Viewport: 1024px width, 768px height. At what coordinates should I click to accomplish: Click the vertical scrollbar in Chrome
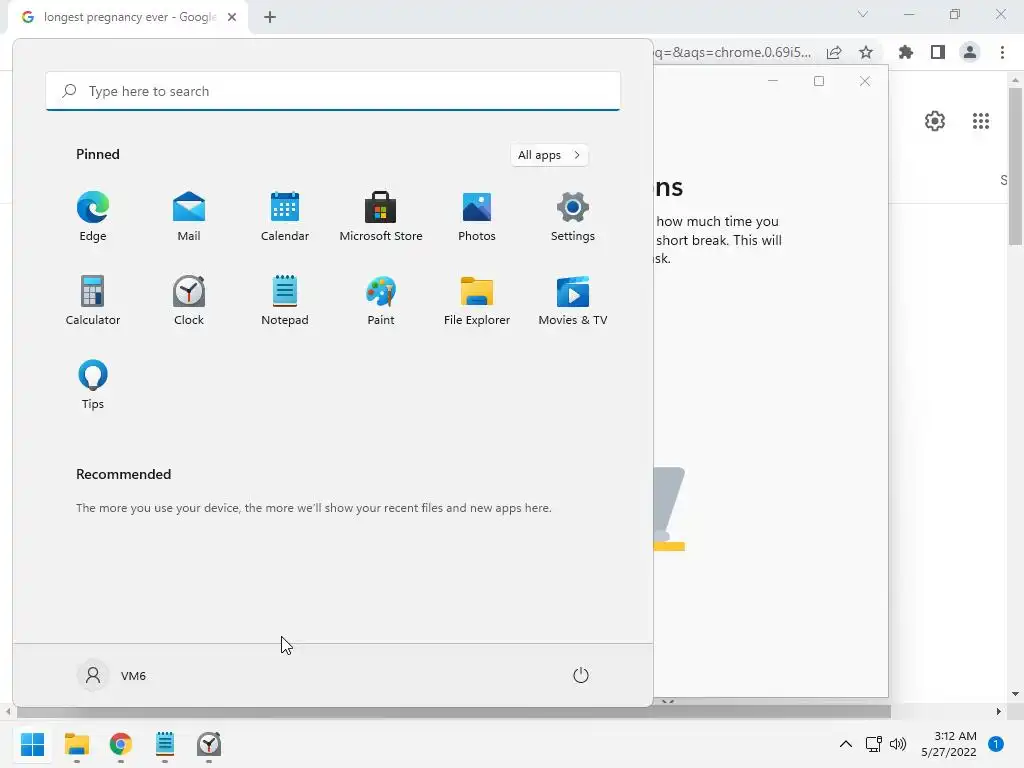coord(1015,166)
